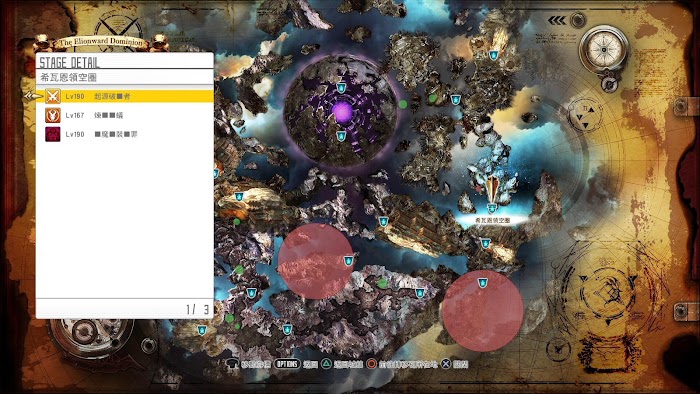The width and height of the screenshot is (700, 394).
Task: Select the shield marker atop the right red circle
Action: click(482, 282)
